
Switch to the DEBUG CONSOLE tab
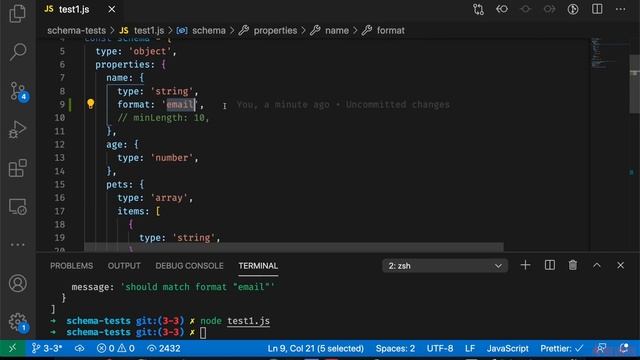189,266
